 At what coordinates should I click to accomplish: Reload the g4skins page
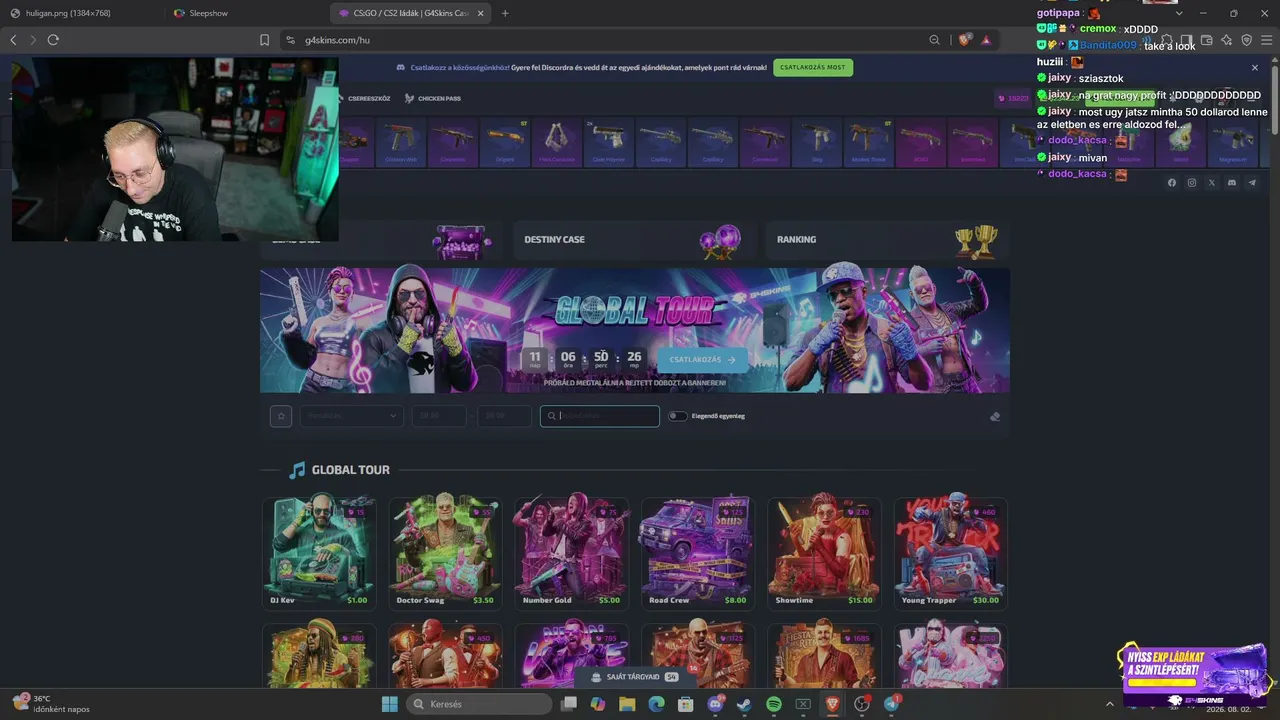tap(53, 40)
